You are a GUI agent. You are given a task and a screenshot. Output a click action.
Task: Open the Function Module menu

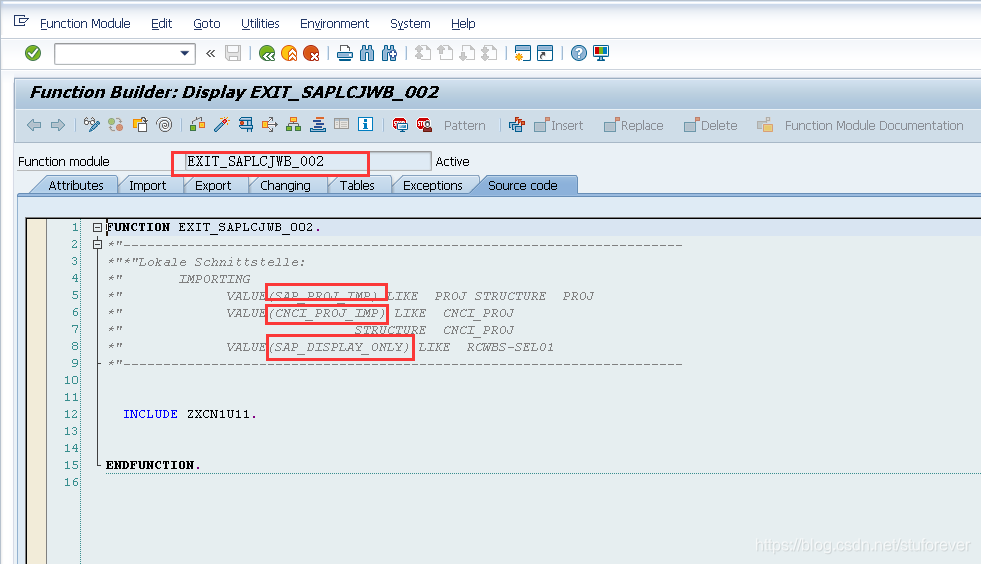85,24
